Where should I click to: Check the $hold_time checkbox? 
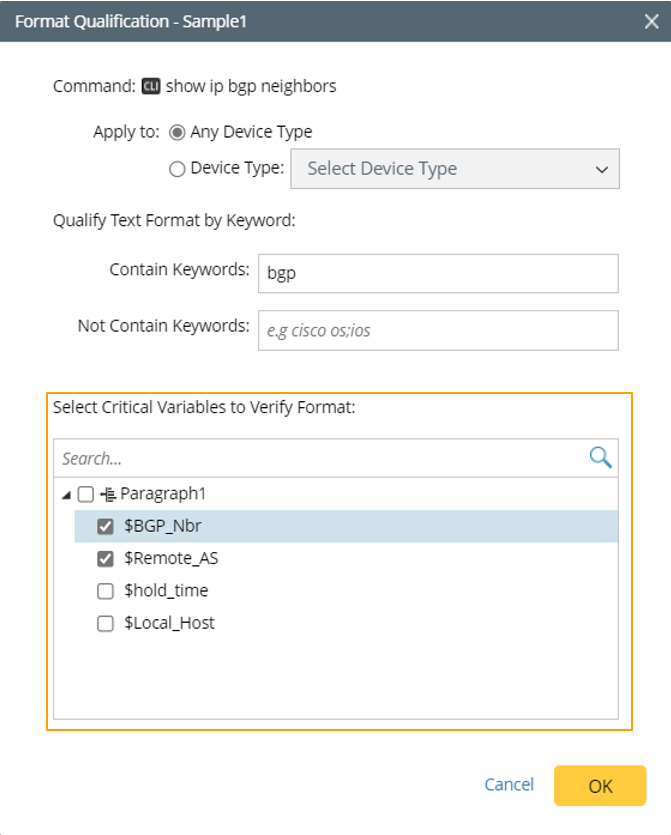(x=105, y=591)
